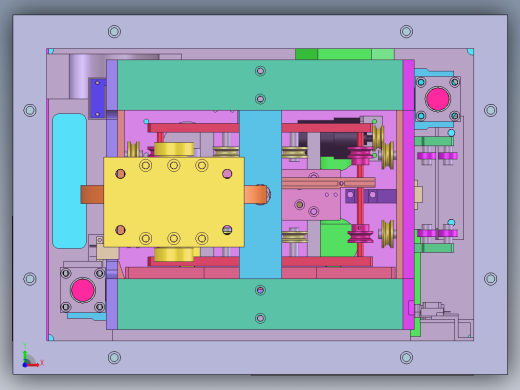Select the lower teal plate
Viewport: 520px width, 390px height.
click(260, 304)
